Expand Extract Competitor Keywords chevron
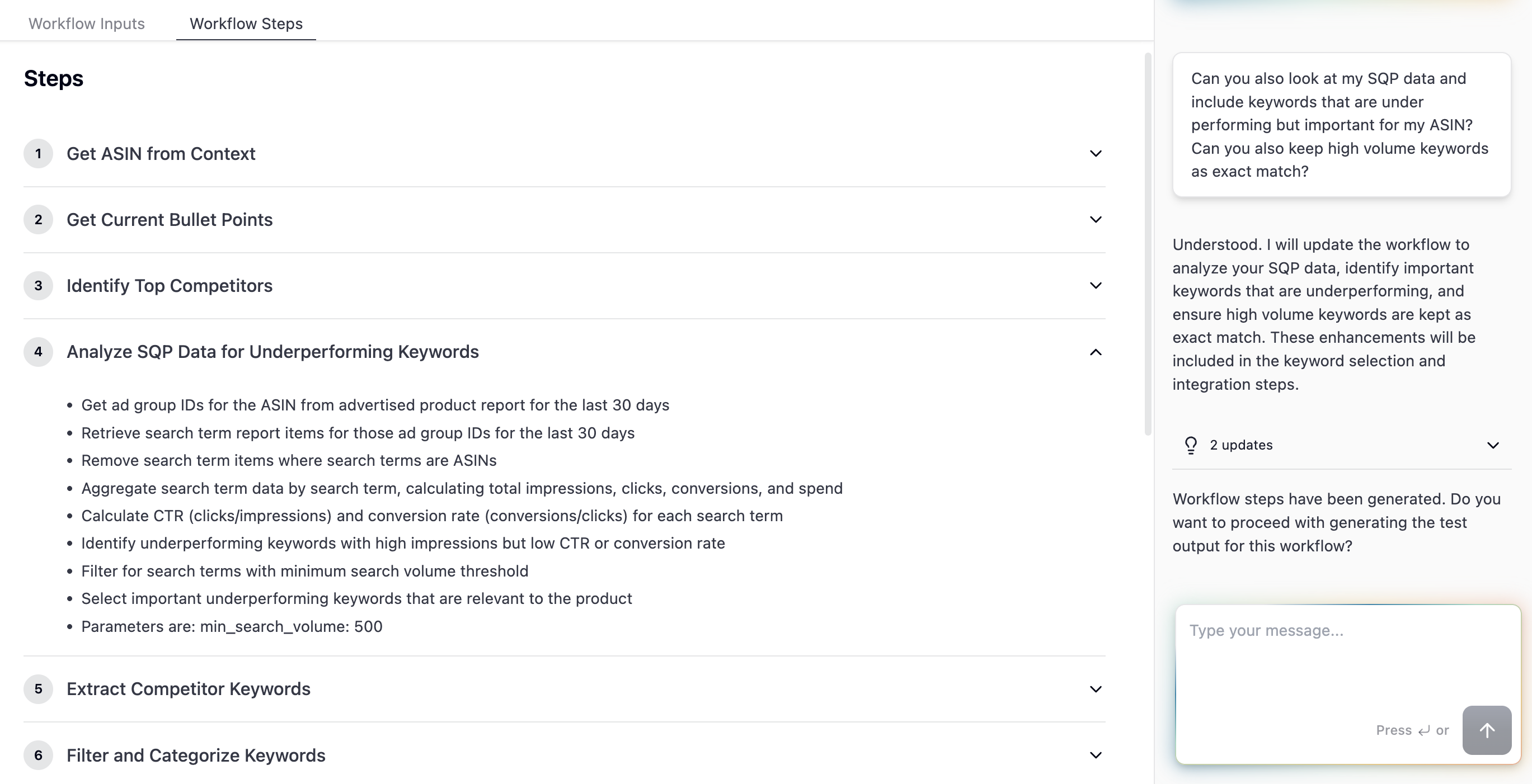1532x784 pixels. coord(1096,689)
